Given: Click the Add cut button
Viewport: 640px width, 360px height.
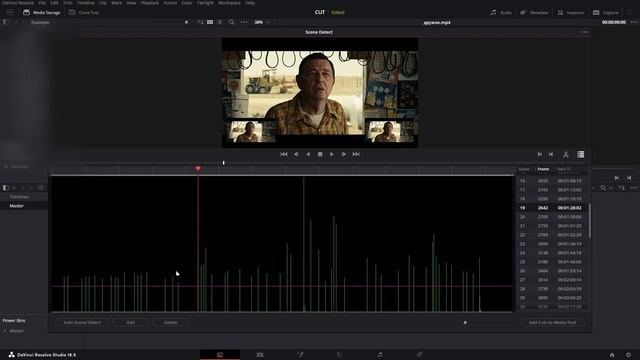Looking at the screenshot, I should pos(131,322).
